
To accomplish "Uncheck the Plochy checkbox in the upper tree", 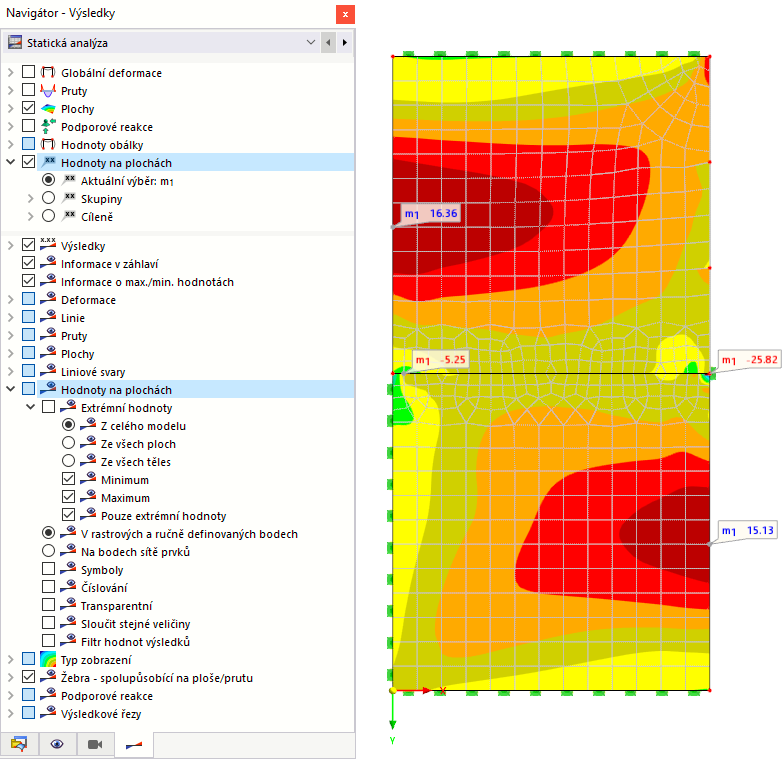I will pyautogui.click(x=28, y=108).
